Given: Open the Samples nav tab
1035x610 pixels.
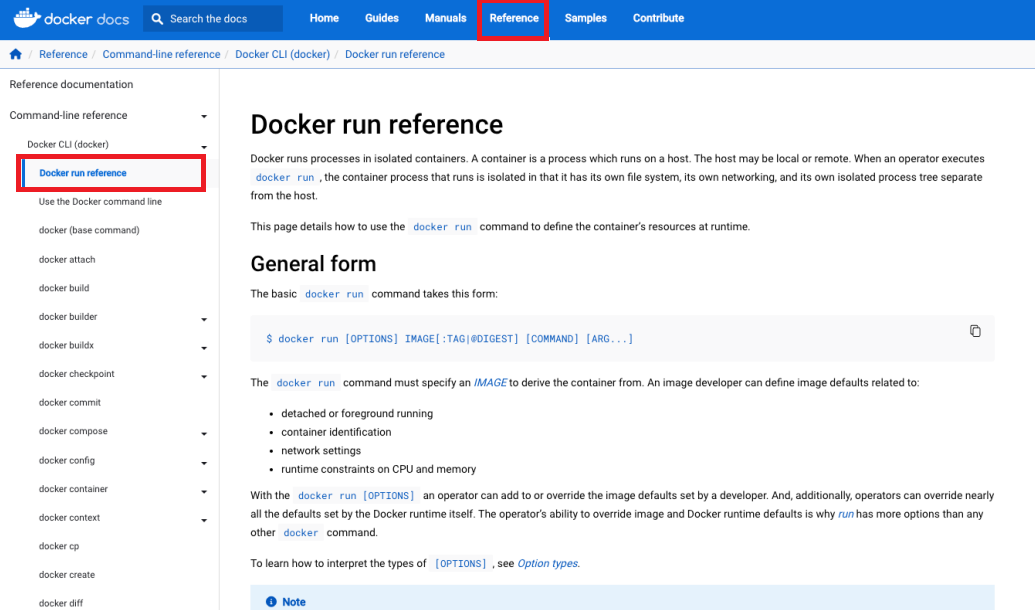Looking at the screenshot, I should 585,18.
